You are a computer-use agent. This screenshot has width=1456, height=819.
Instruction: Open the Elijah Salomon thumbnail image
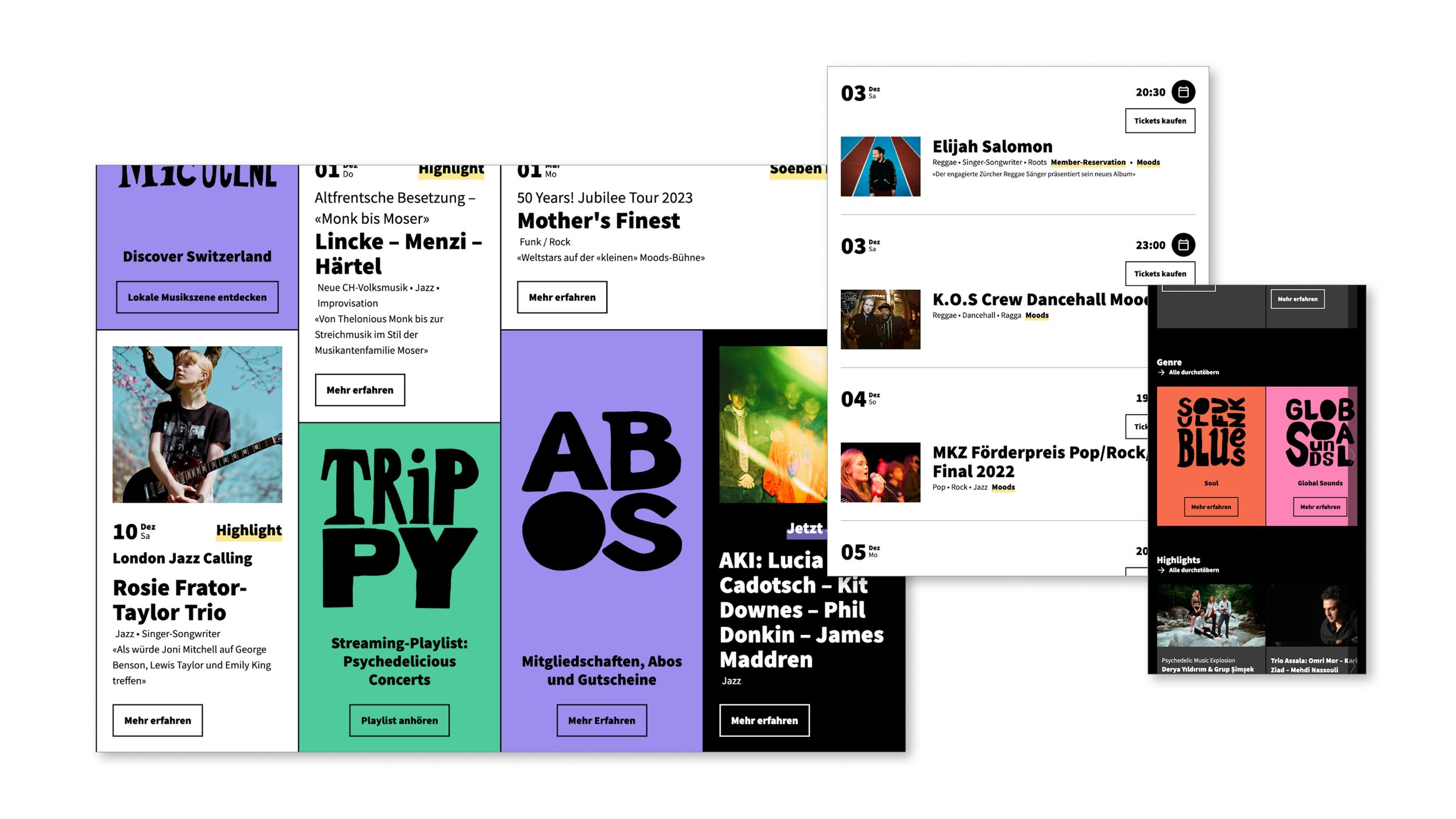(880, 166)
